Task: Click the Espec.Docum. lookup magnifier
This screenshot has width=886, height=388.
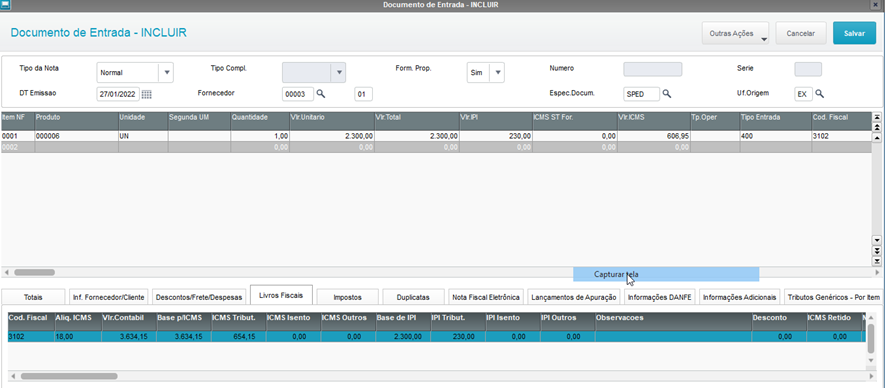Action: coord(667,94)
